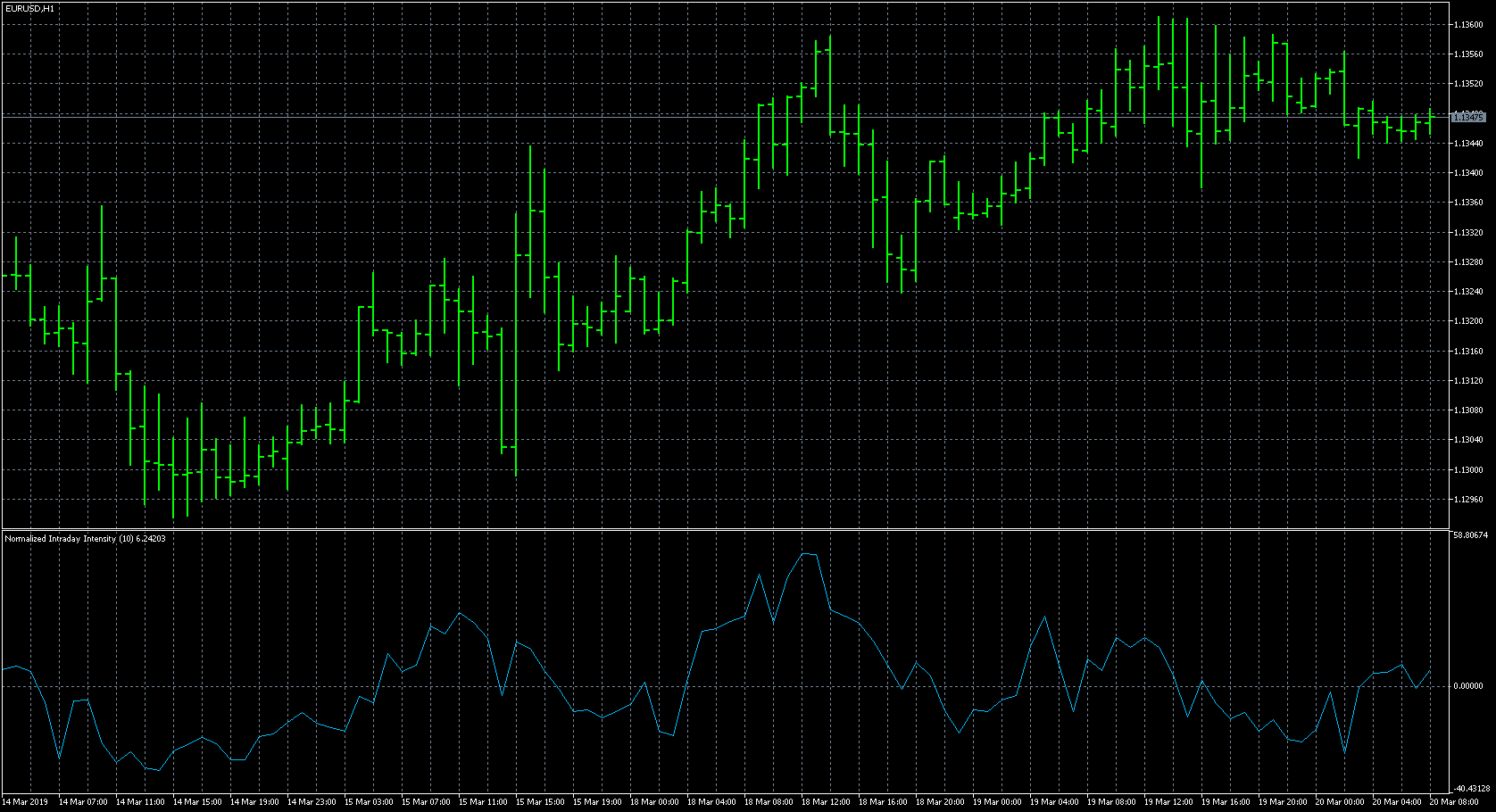Click the 19 Mar 00:00 time label
The width and height of the screenshot is (1496, 812).
(997, 802)
